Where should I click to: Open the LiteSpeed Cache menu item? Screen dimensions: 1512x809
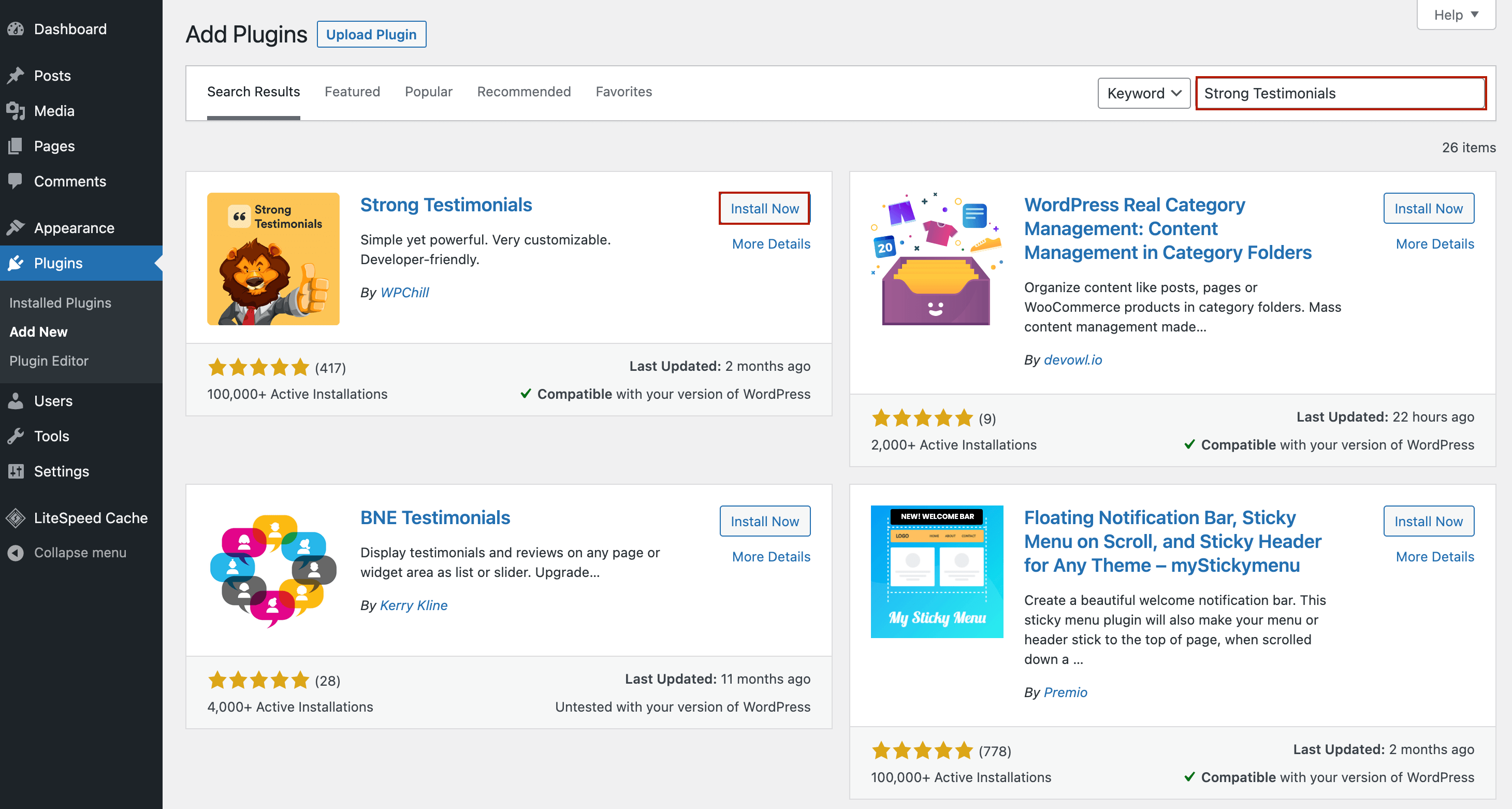pos(81,517)
